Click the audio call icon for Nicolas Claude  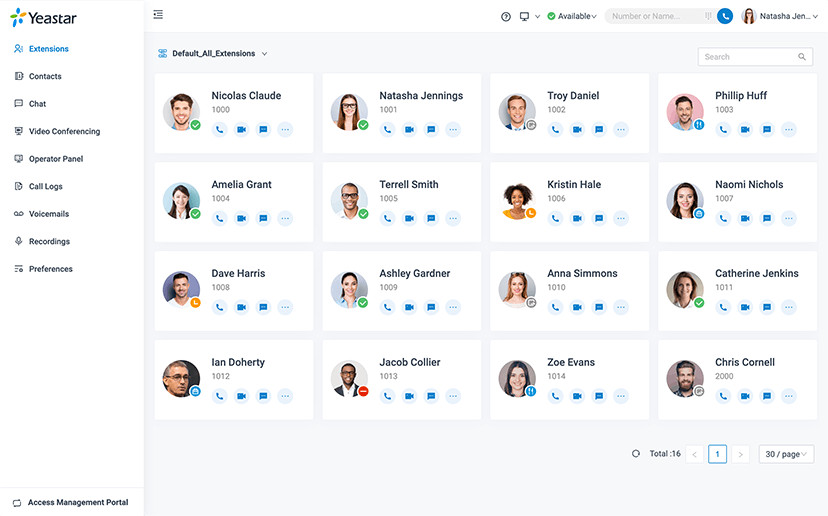219,129
